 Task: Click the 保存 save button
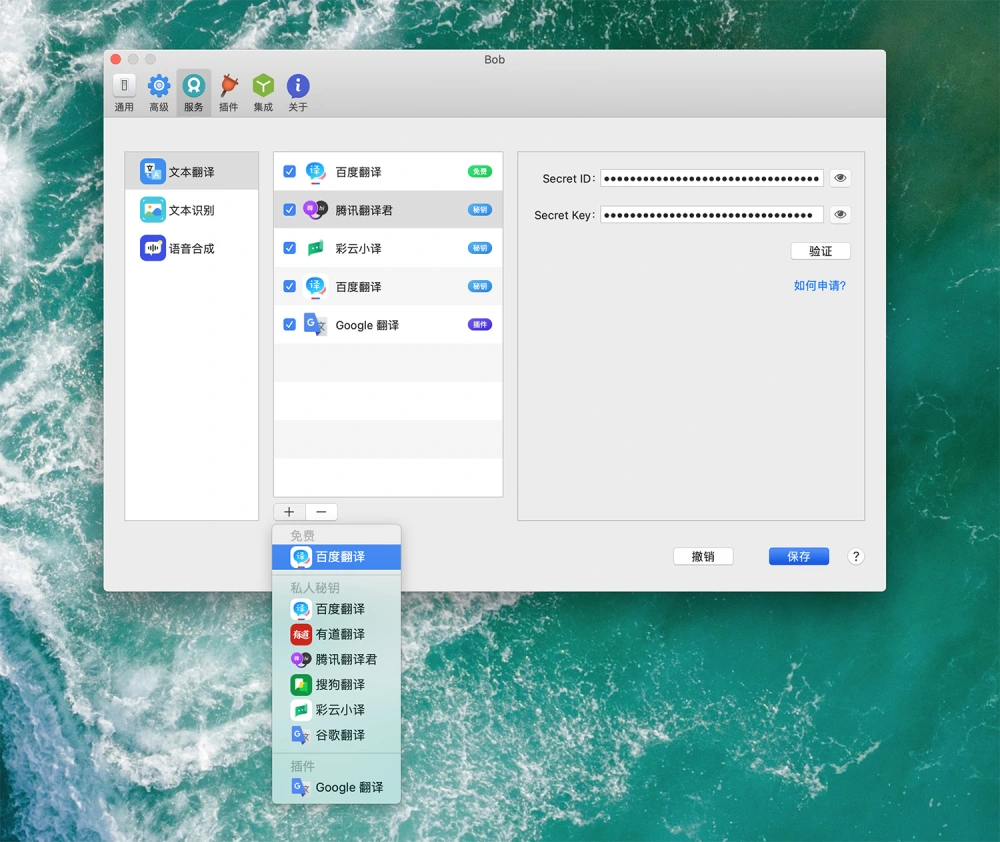click(x=798, y=556)
